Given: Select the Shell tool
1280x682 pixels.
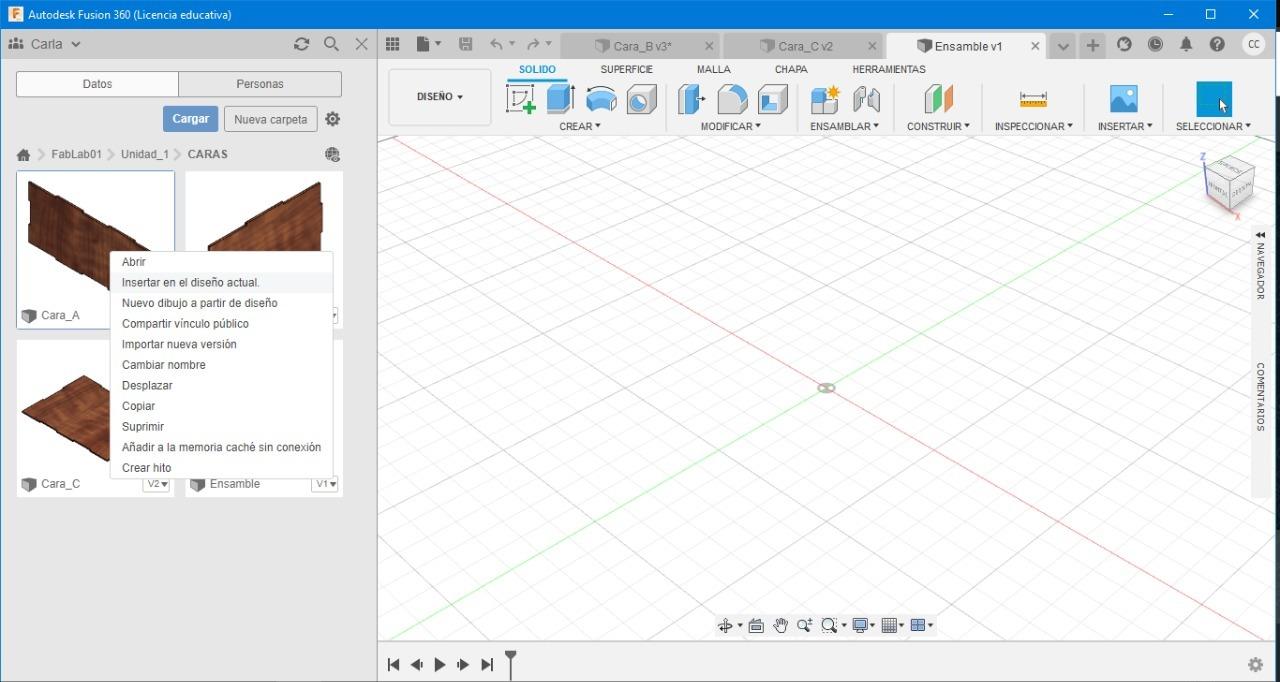Looking at the screenshot, I should tap(772, 99).
